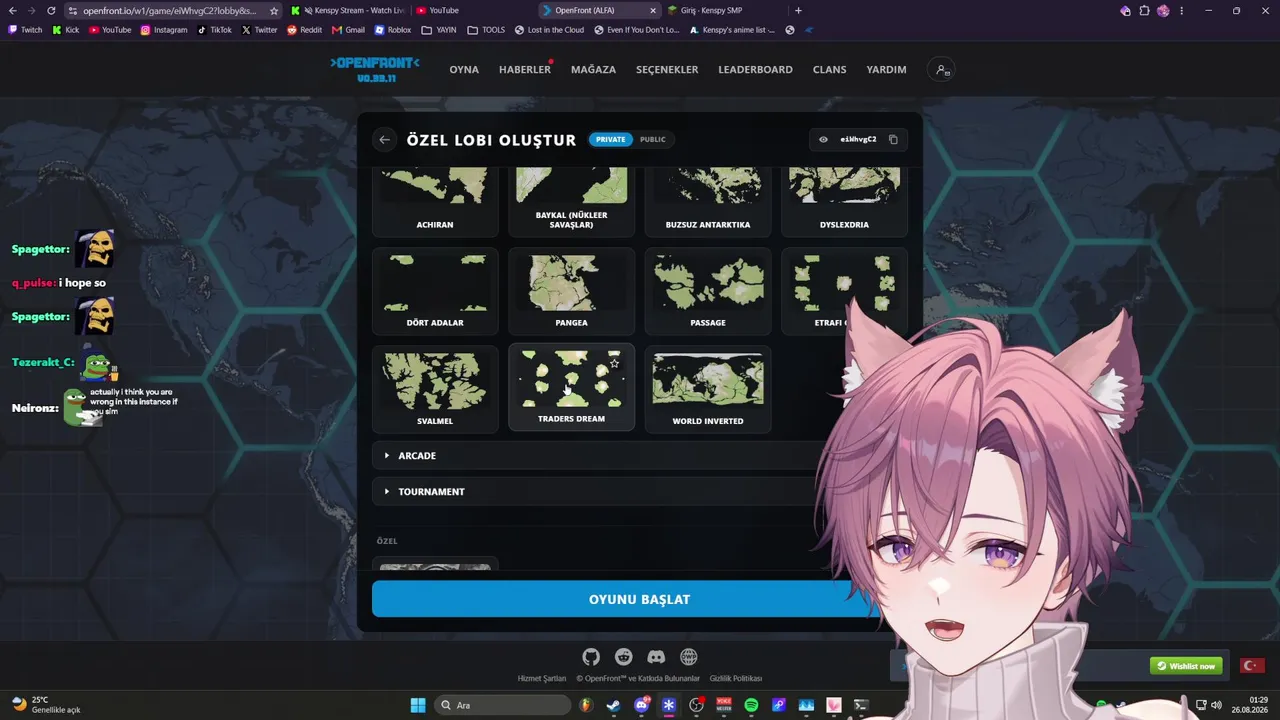Viewport: 1280px width, 720px height.
Task: Choose the Traders Dream map
Action: [x=571, y=388]
